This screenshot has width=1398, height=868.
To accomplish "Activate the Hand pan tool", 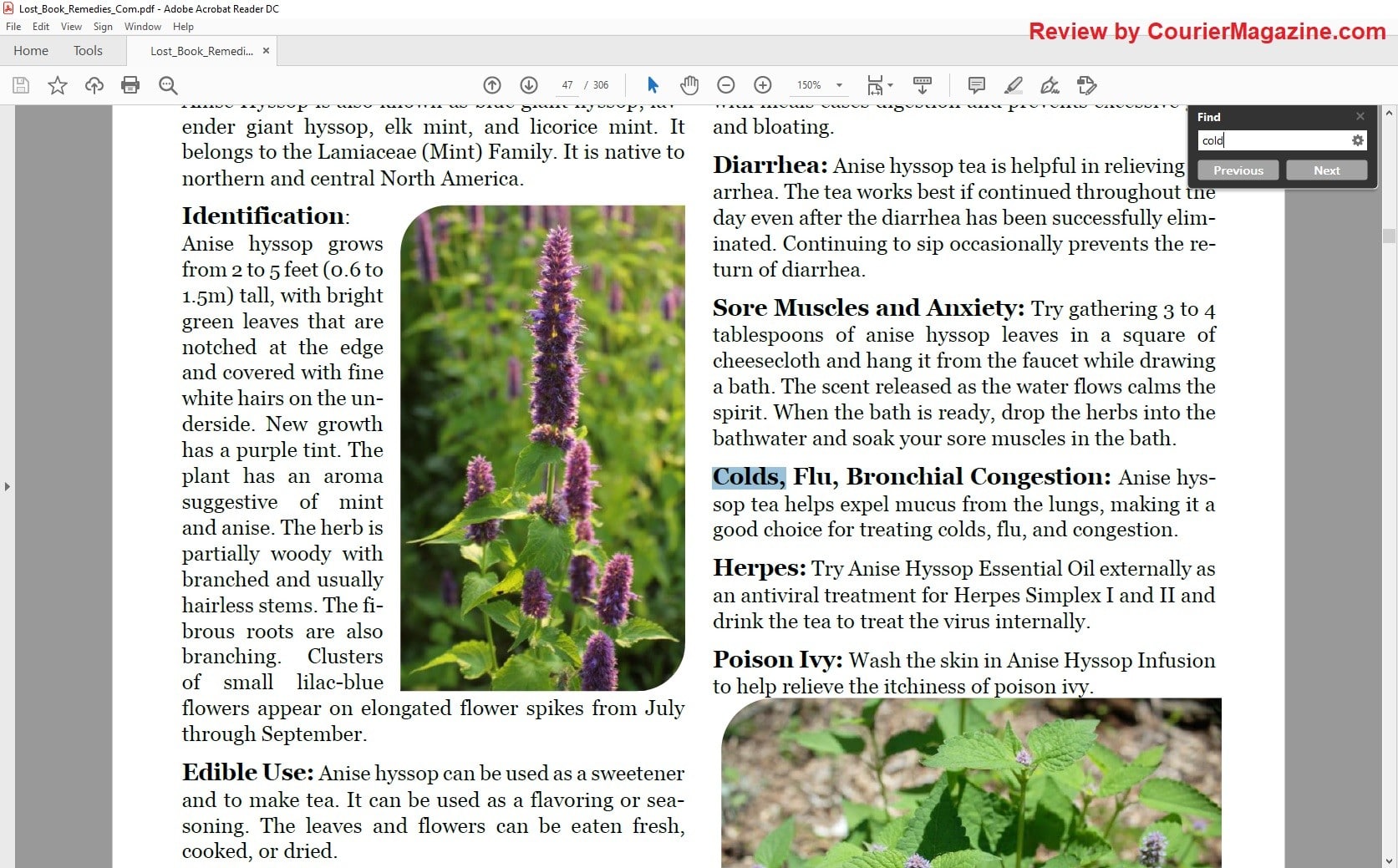I will (x=689, y=85).
